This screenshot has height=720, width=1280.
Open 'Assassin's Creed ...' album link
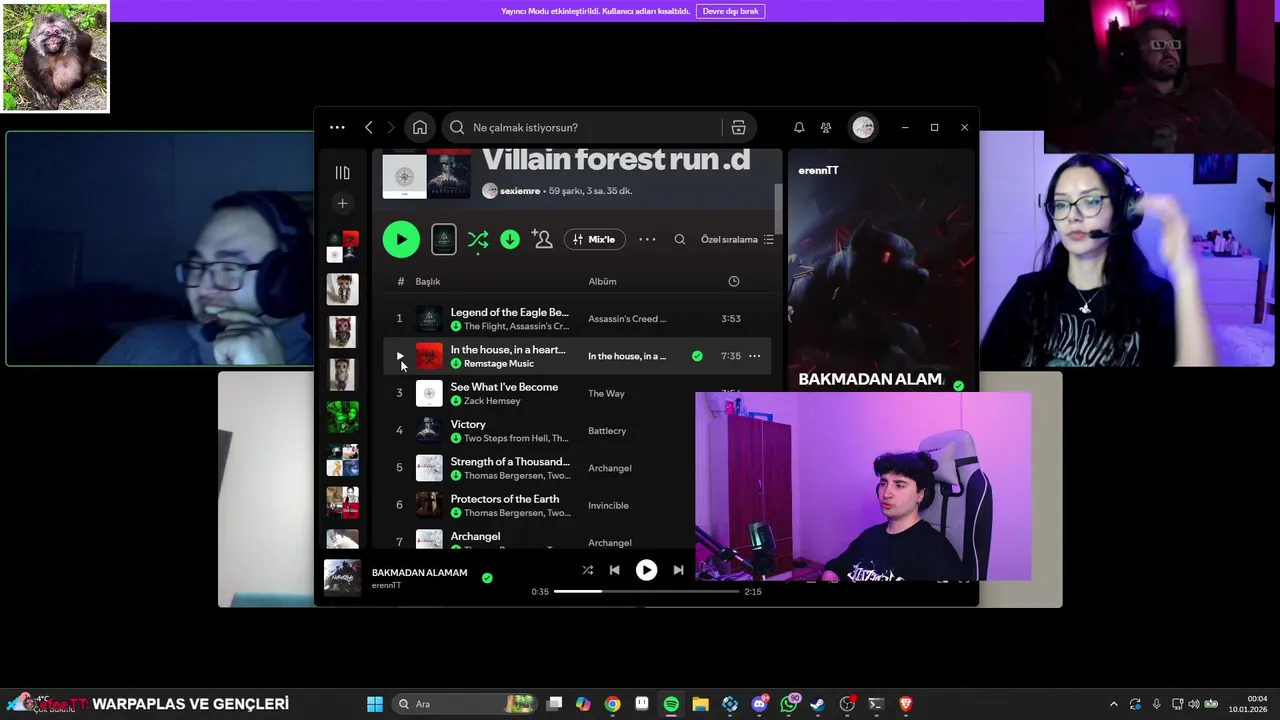(627, 319)
